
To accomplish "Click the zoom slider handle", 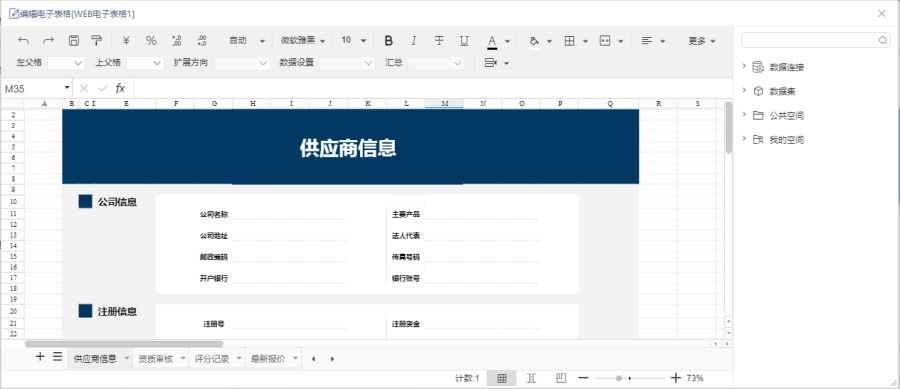I will pos(619,378).
